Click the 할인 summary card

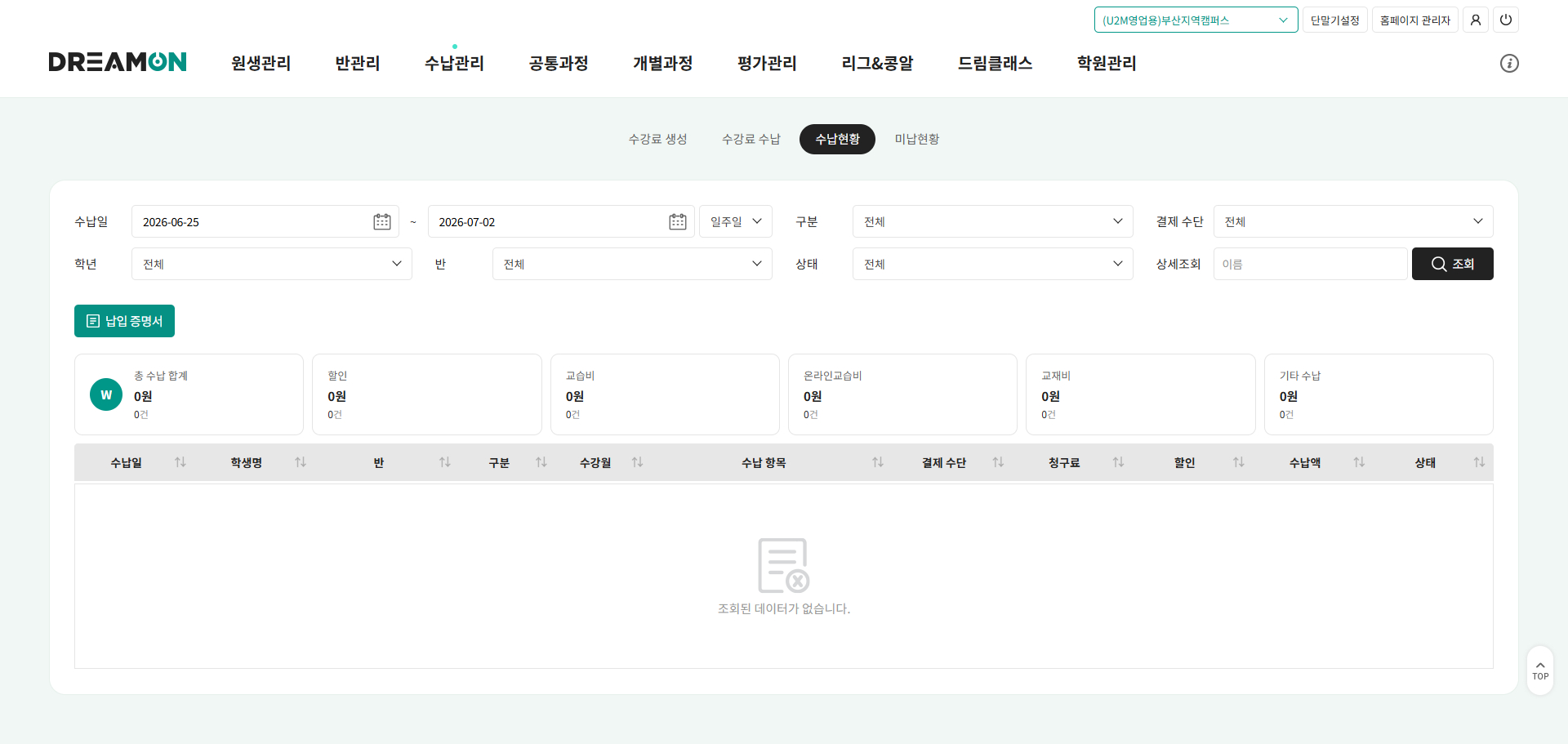(x=426, y=394)
